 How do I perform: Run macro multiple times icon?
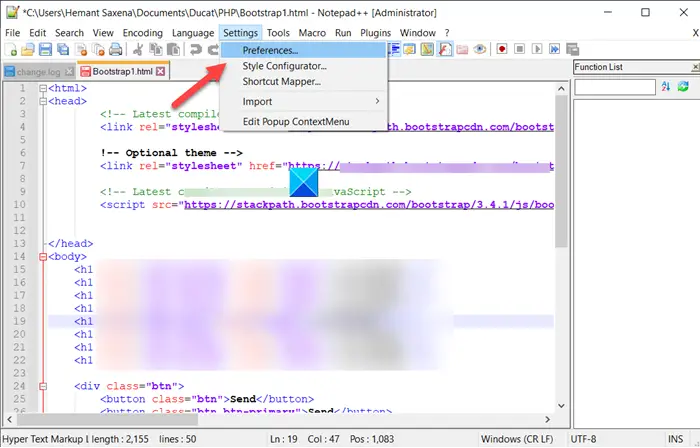click(x=554, y=49)
